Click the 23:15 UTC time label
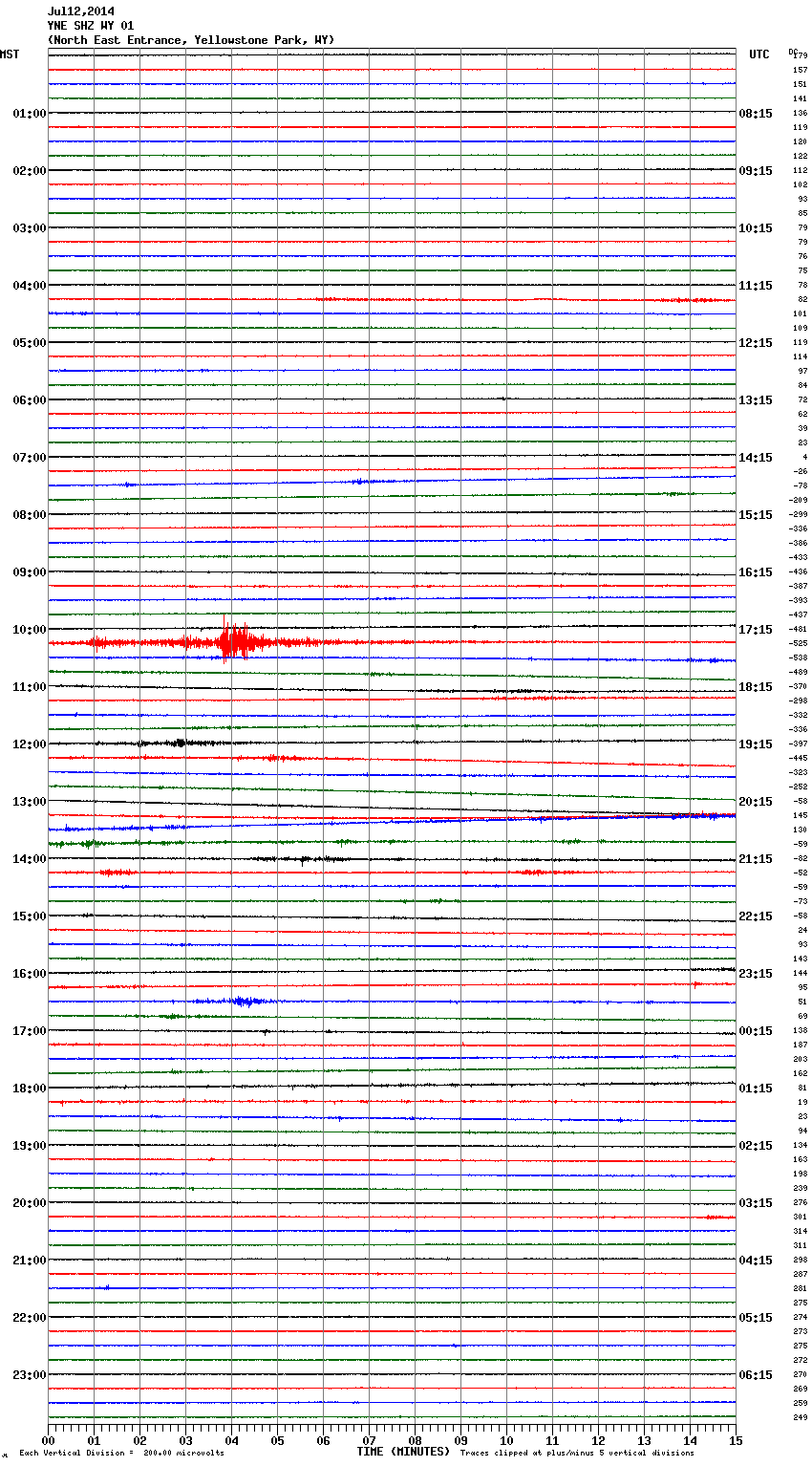 point(756,974)
